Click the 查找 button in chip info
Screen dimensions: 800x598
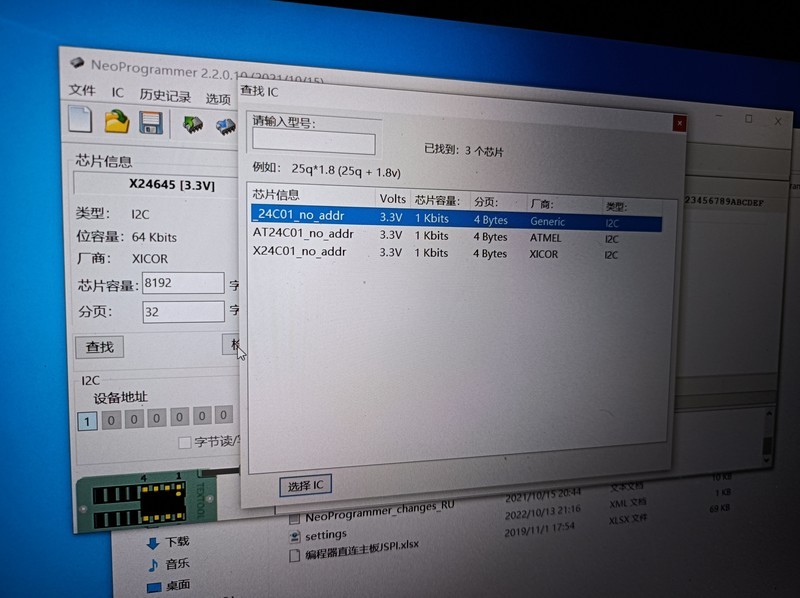[x=100, y=347]
